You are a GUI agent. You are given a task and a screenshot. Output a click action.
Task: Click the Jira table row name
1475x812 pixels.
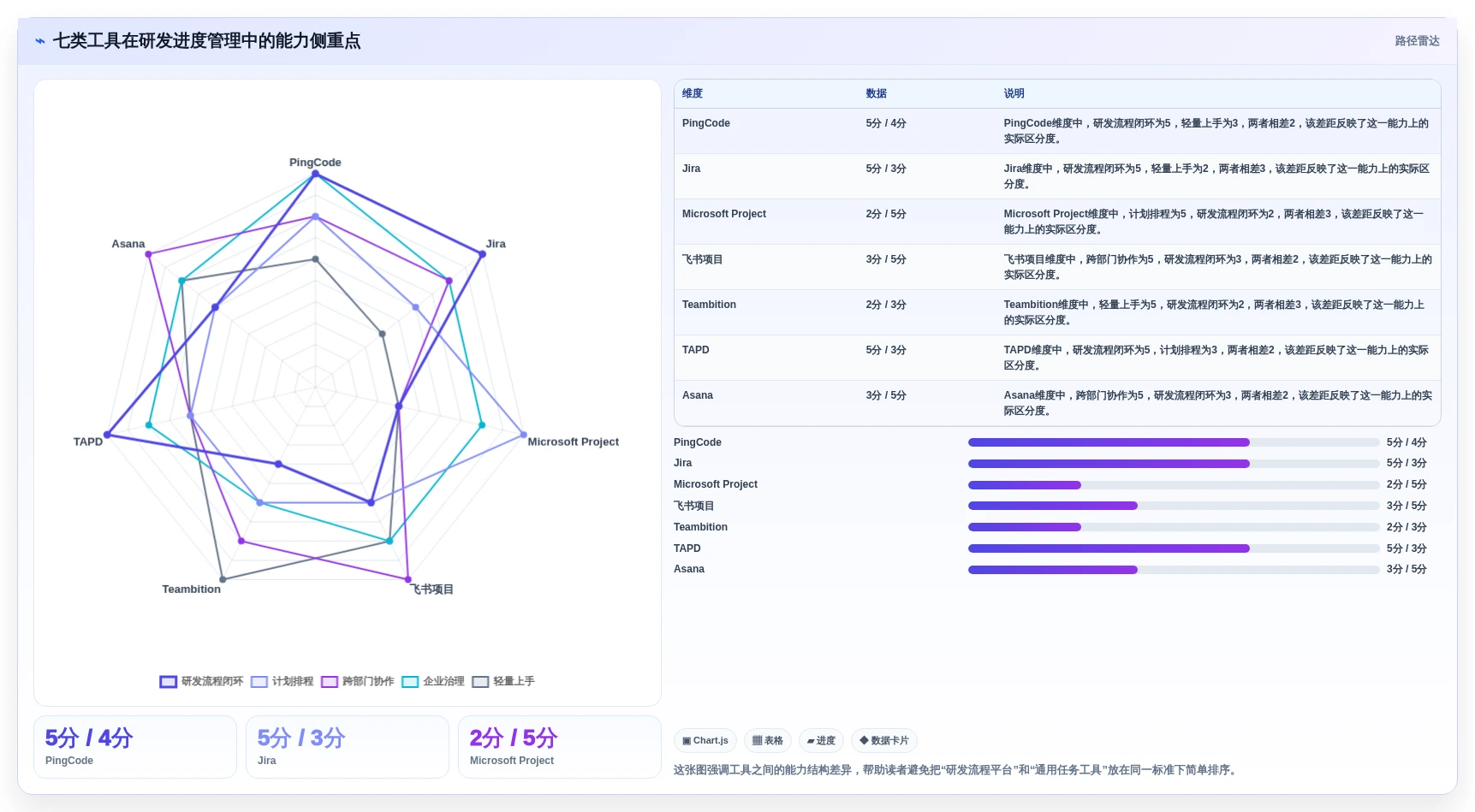691,169
